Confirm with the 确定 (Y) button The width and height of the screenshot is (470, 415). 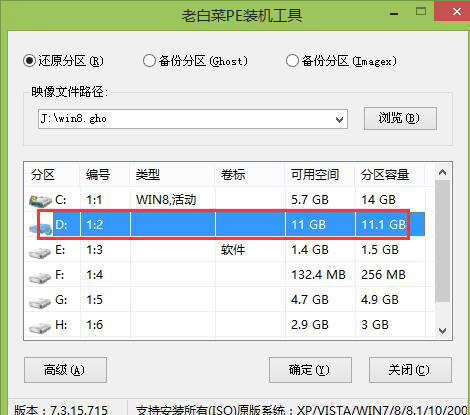[x=310, y=370]
